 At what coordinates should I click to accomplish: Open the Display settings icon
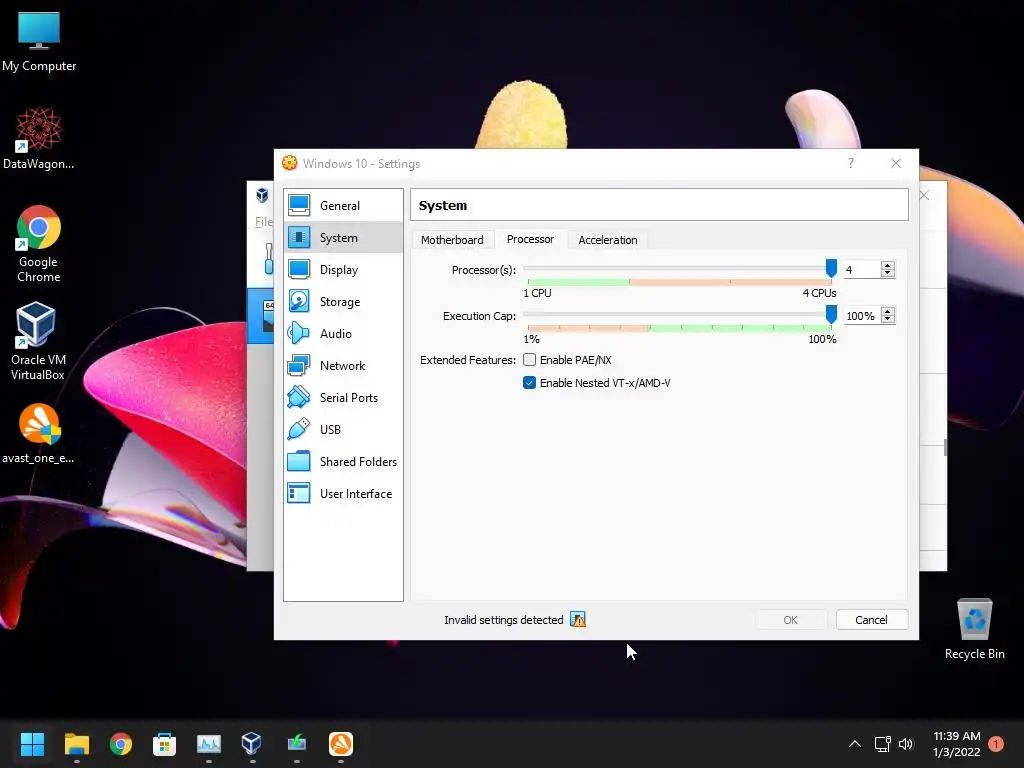(299, 270)
